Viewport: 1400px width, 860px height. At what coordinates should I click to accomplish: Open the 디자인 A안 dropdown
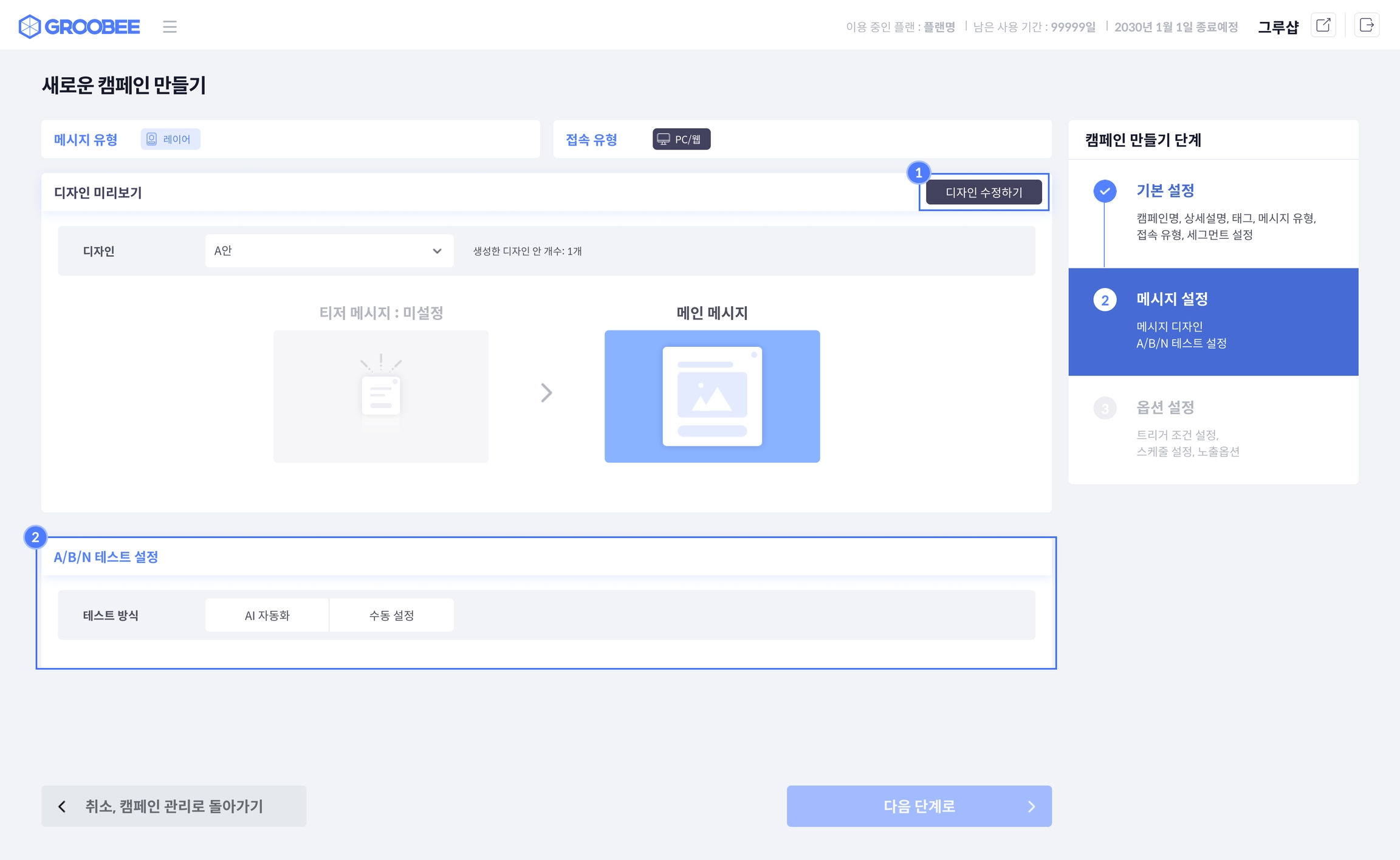coord(329,251)
